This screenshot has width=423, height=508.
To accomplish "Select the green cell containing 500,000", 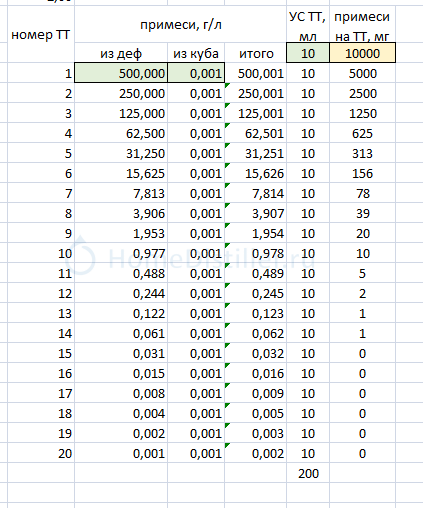I will (121, 73).
